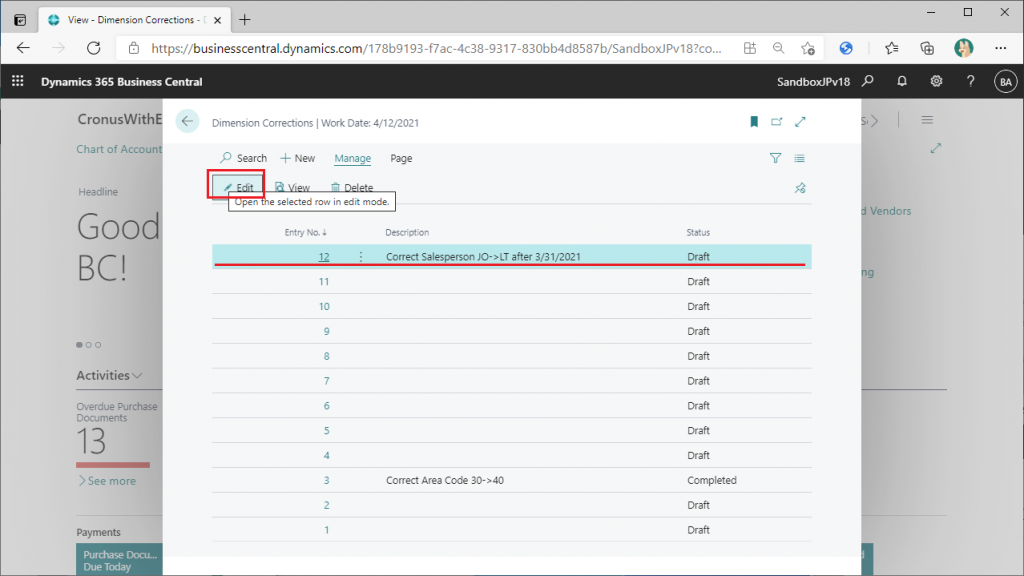Click Edit to open selected row
The width and height of the screenshot is (1024, 576).
[x=238, y=188]
